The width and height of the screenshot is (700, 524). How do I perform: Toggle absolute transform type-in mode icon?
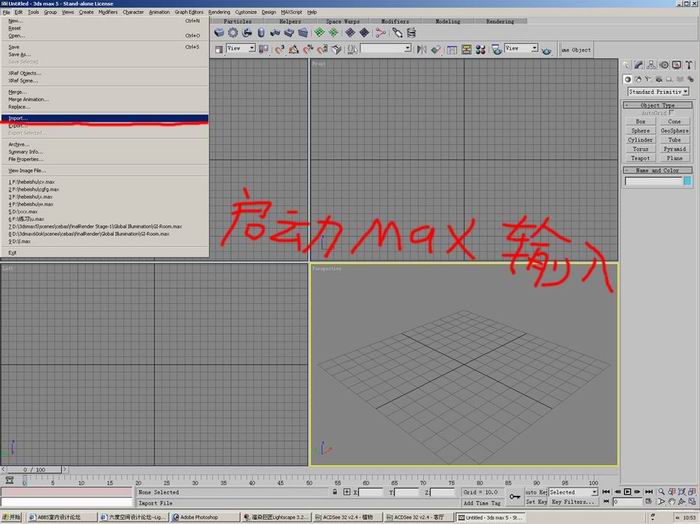click(347, 492)
